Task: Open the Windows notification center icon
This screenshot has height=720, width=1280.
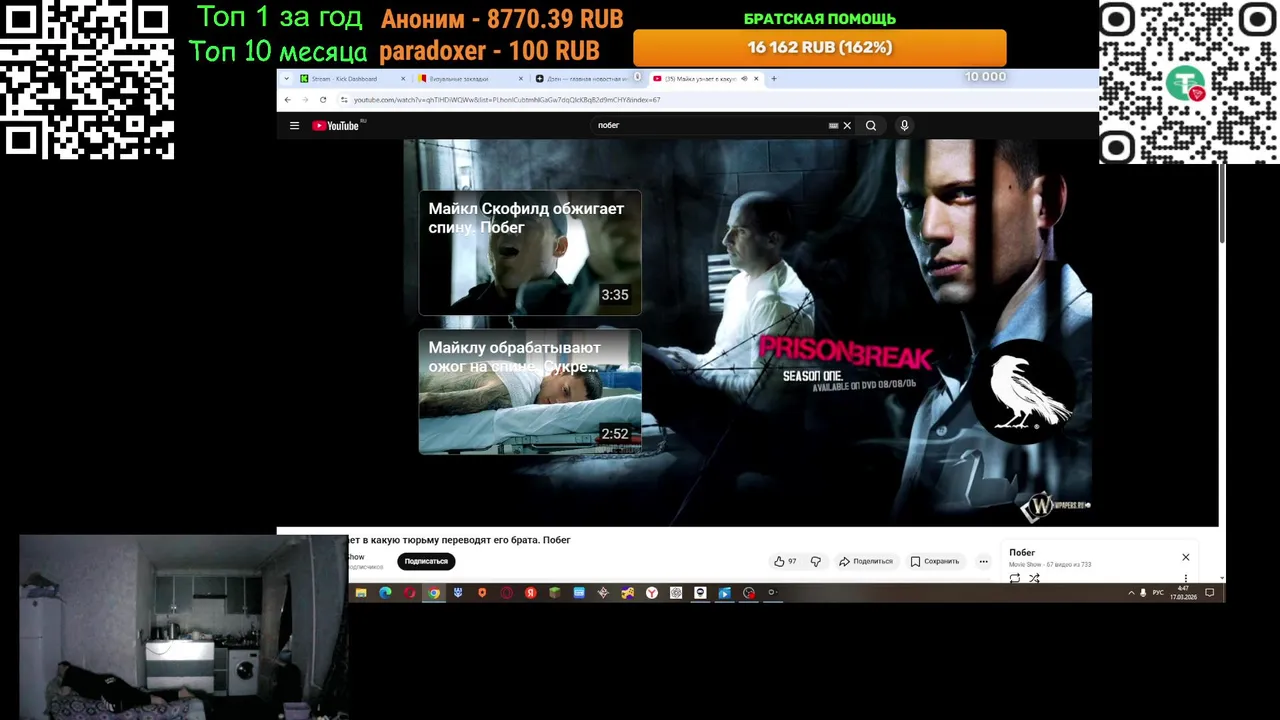Action: click(x=1209, y=593)
